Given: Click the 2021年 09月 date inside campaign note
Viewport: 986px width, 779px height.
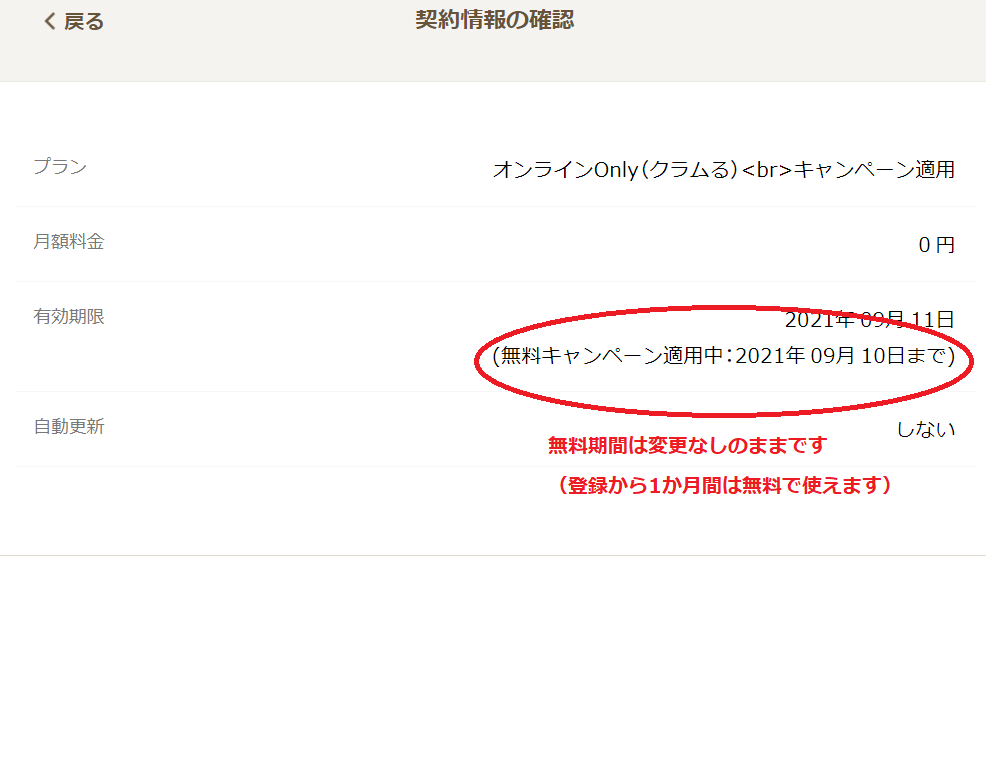Looking at the screenshot, I should click(795, 356).
